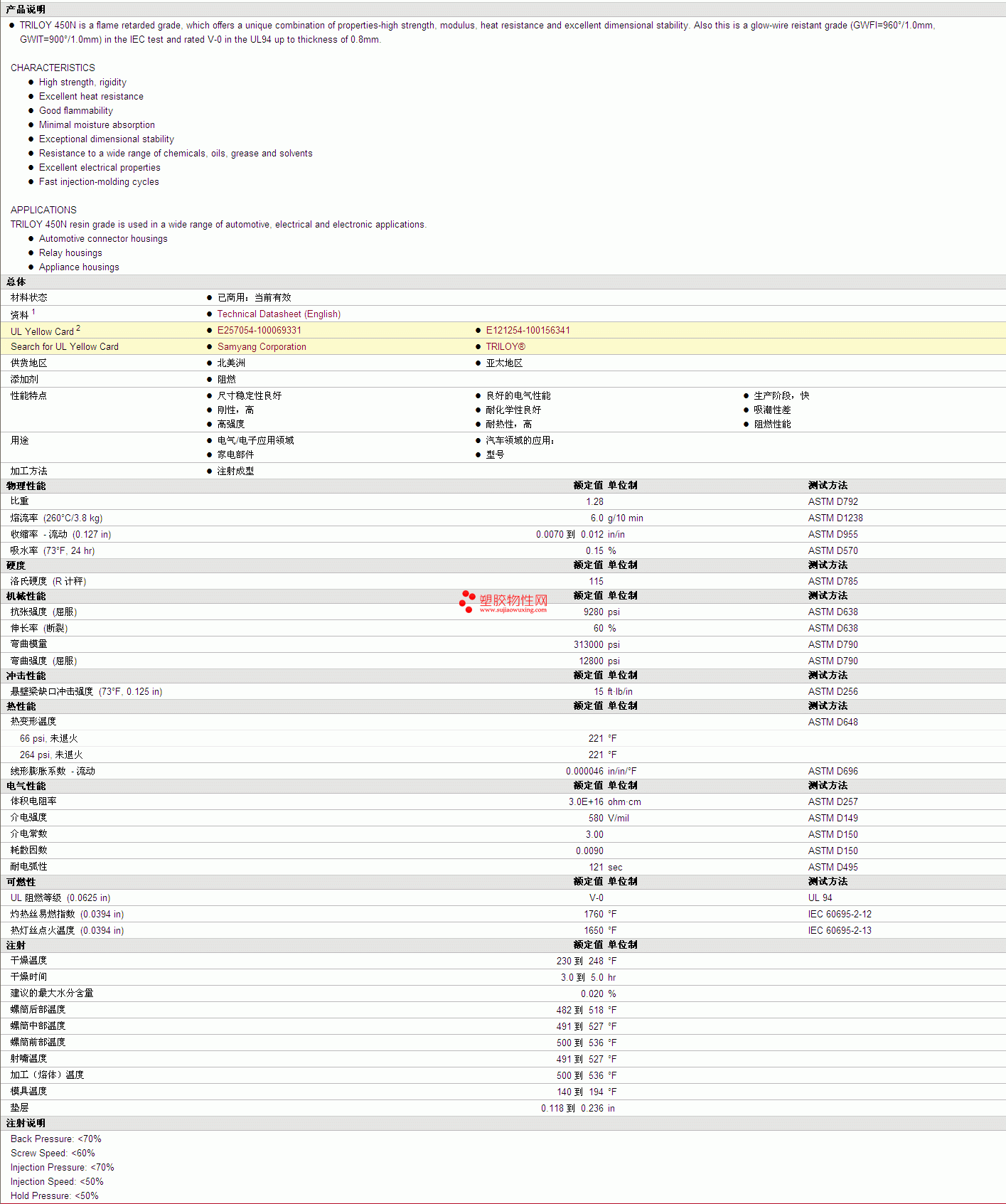Follow the Samyang Corporation link
1006x1204 pixels.
262,347
